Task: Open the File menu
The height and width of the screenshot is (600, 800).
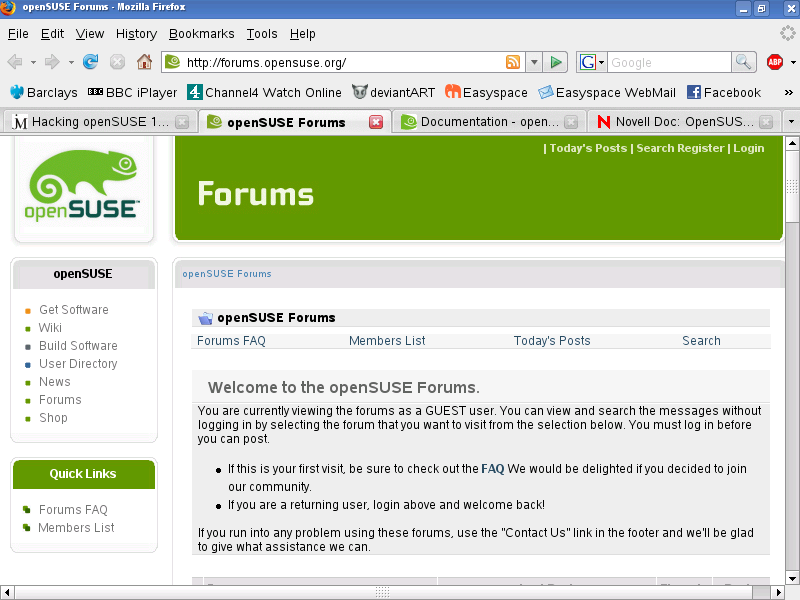Action: tap(18, 34)
